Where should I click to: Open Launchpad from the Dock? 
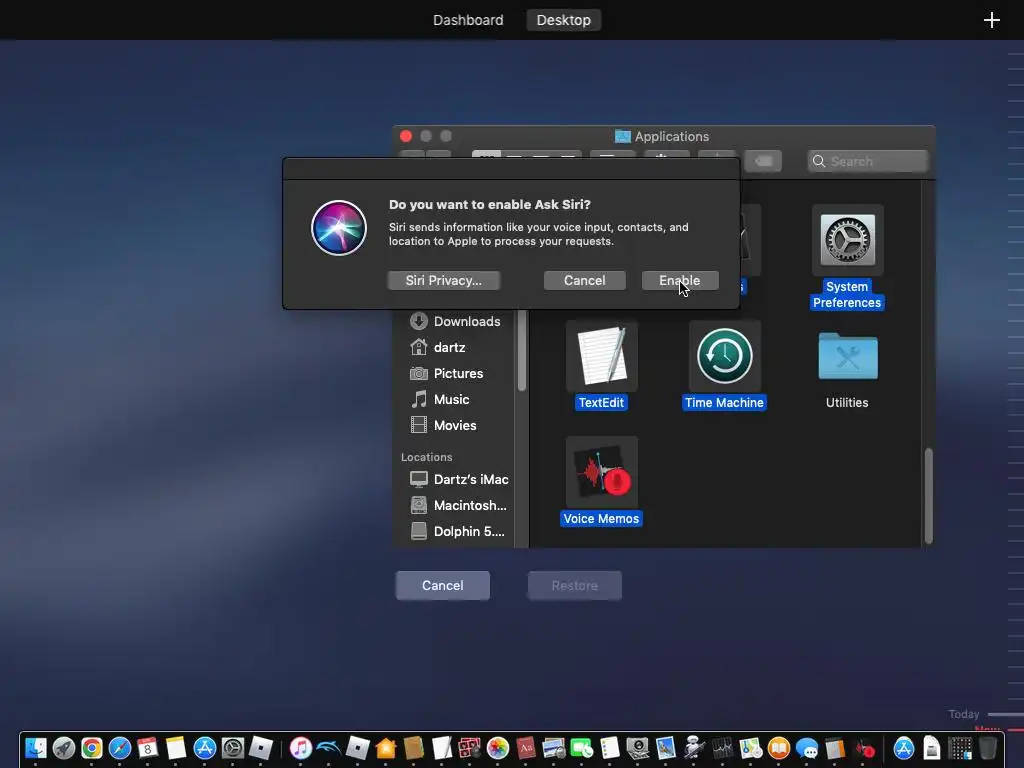[x=64, y=748]
